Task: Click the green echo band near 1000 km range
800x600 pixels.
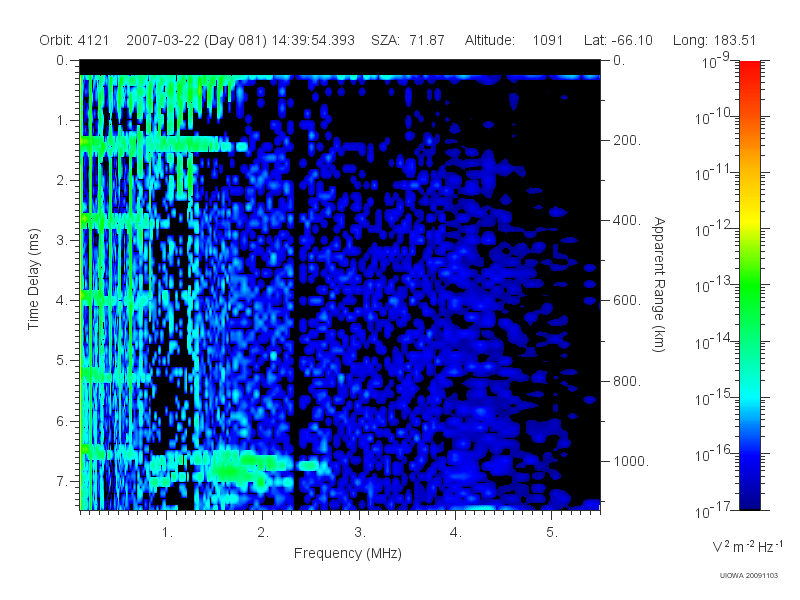Action: (x=240, y=467)
